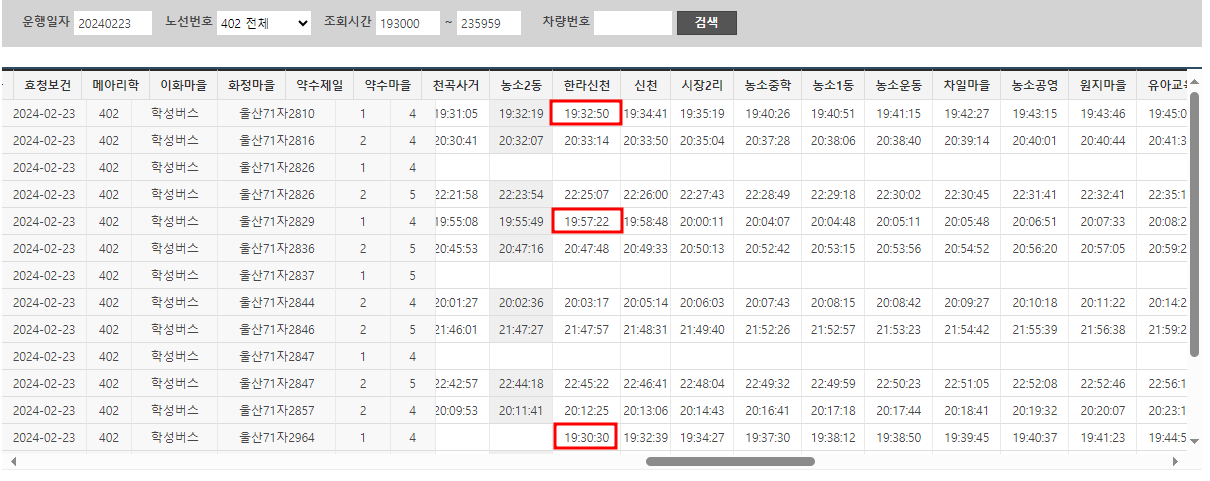Select the red-outlined cell 19:32:50
1210x481 pixels.
pos(586,113)
